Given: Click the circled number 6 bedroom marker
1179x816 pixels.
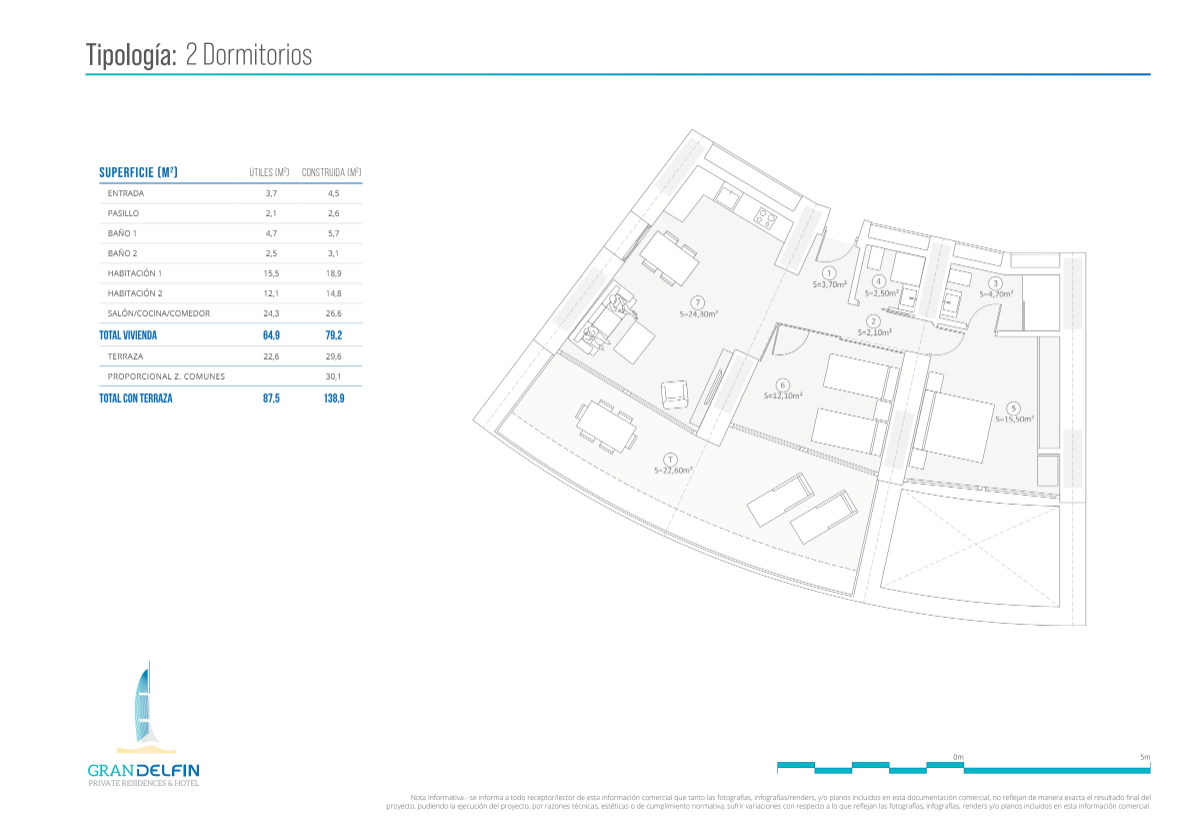Looking at the screenshot, I should coord(782,384).
